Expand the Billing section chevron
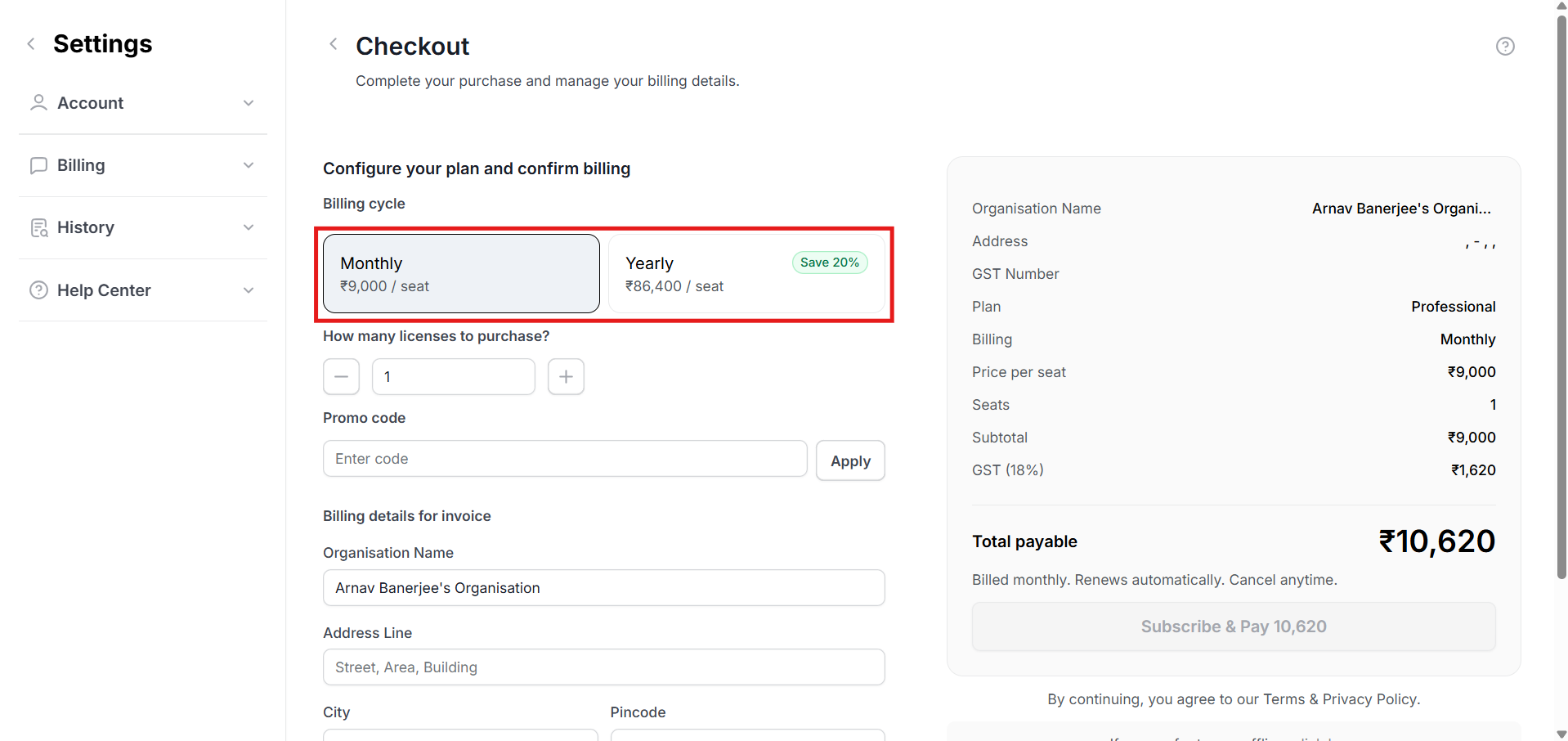The image size is (1568, 741). [x=249, y=165]
